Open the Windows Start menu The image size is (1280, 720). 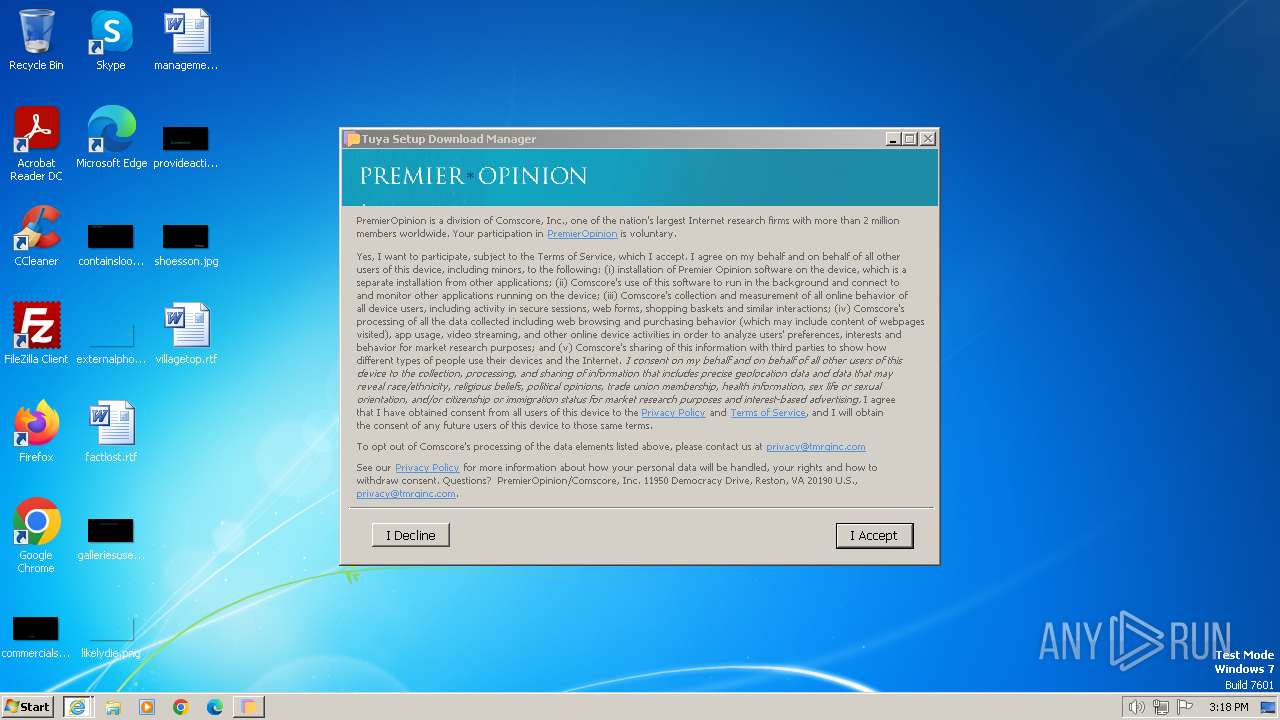[27, 706]
